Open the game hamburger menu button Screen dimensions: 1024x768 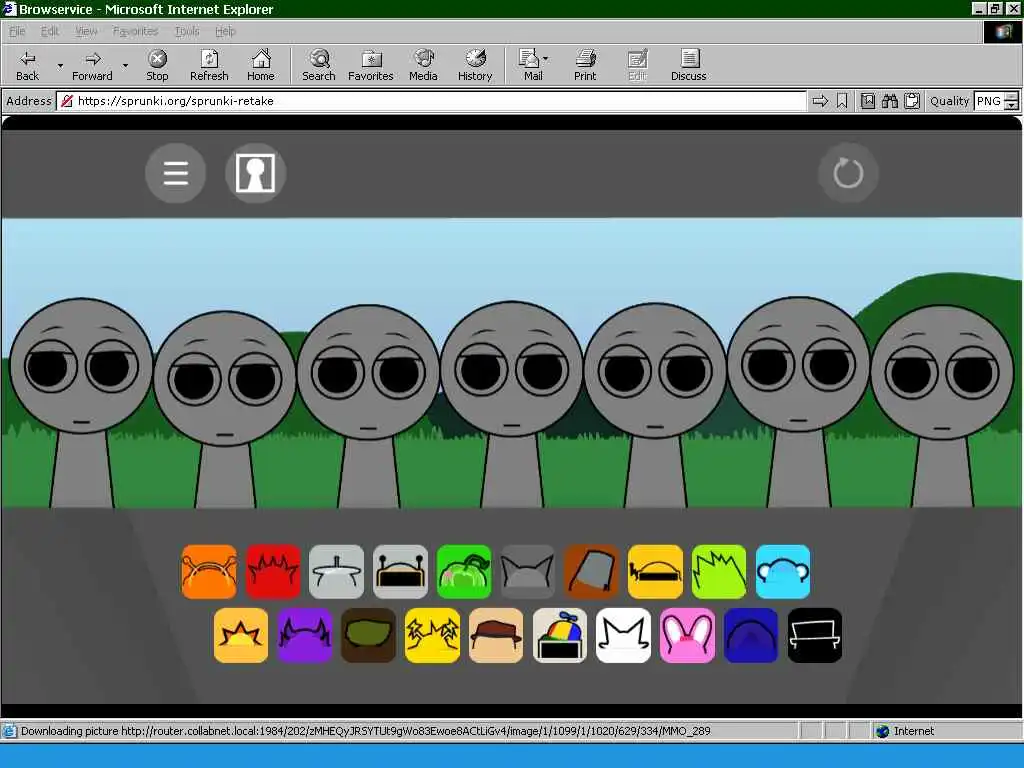(176, 173)
